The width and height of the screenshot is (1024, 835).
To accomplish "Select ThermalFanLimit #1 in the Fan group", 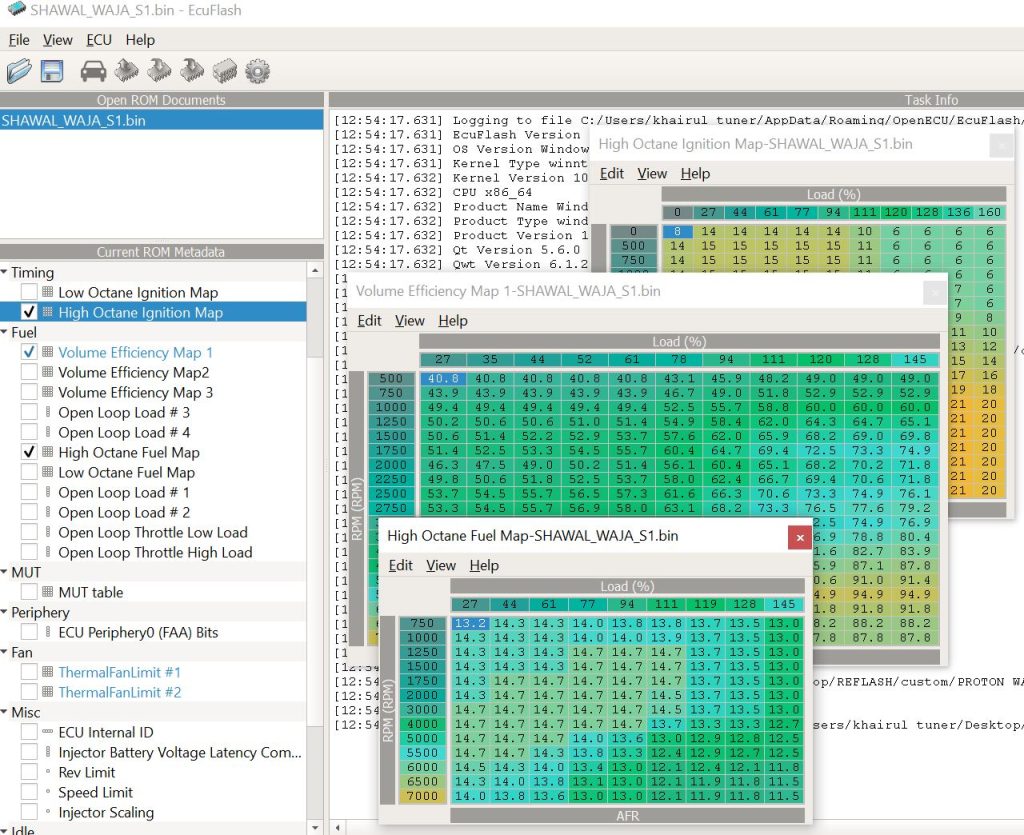I will click(x=119, y=672).
